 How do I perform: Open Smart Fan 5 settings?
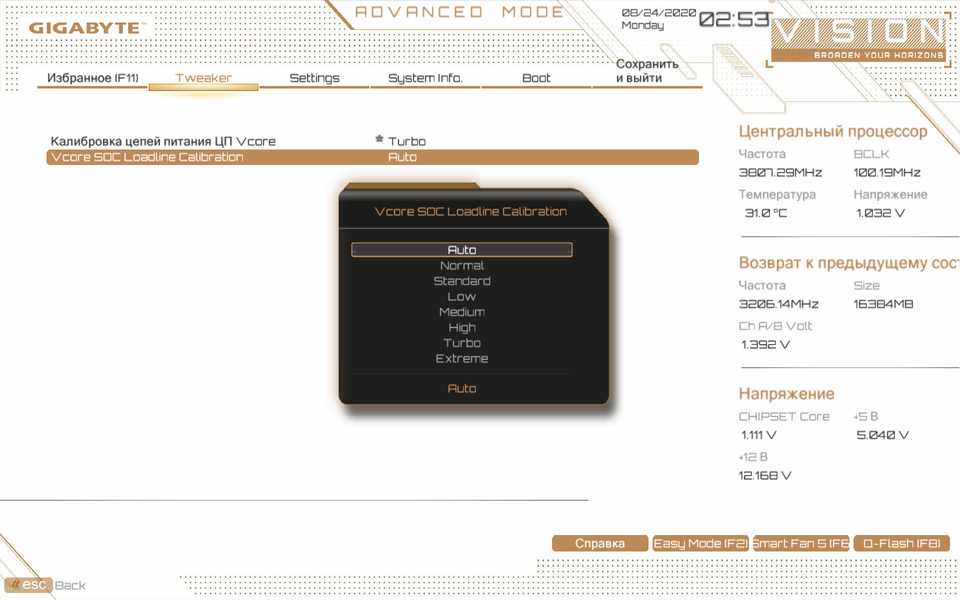(801, 543)
